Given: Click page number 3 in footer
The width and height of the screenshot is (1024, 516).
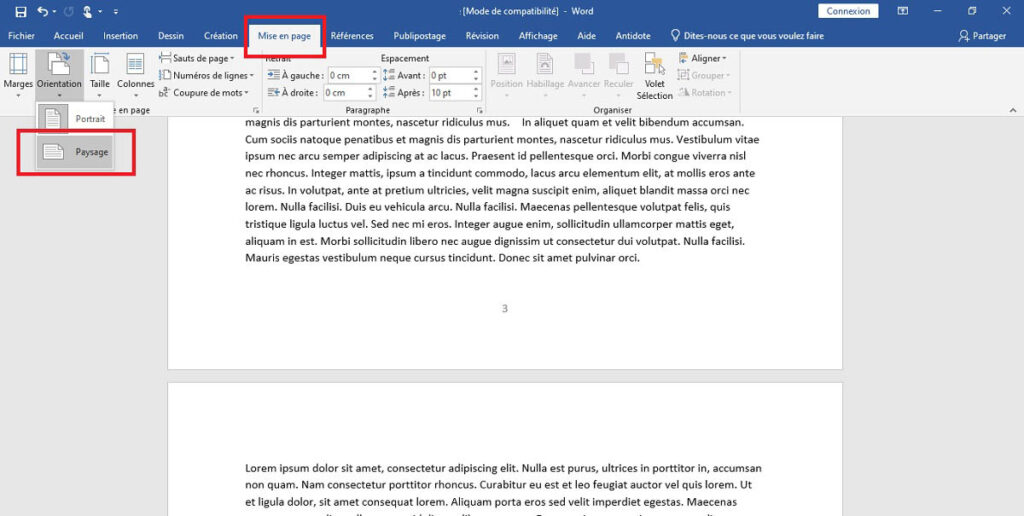Looking at the screenshot, I should point(504,308).
